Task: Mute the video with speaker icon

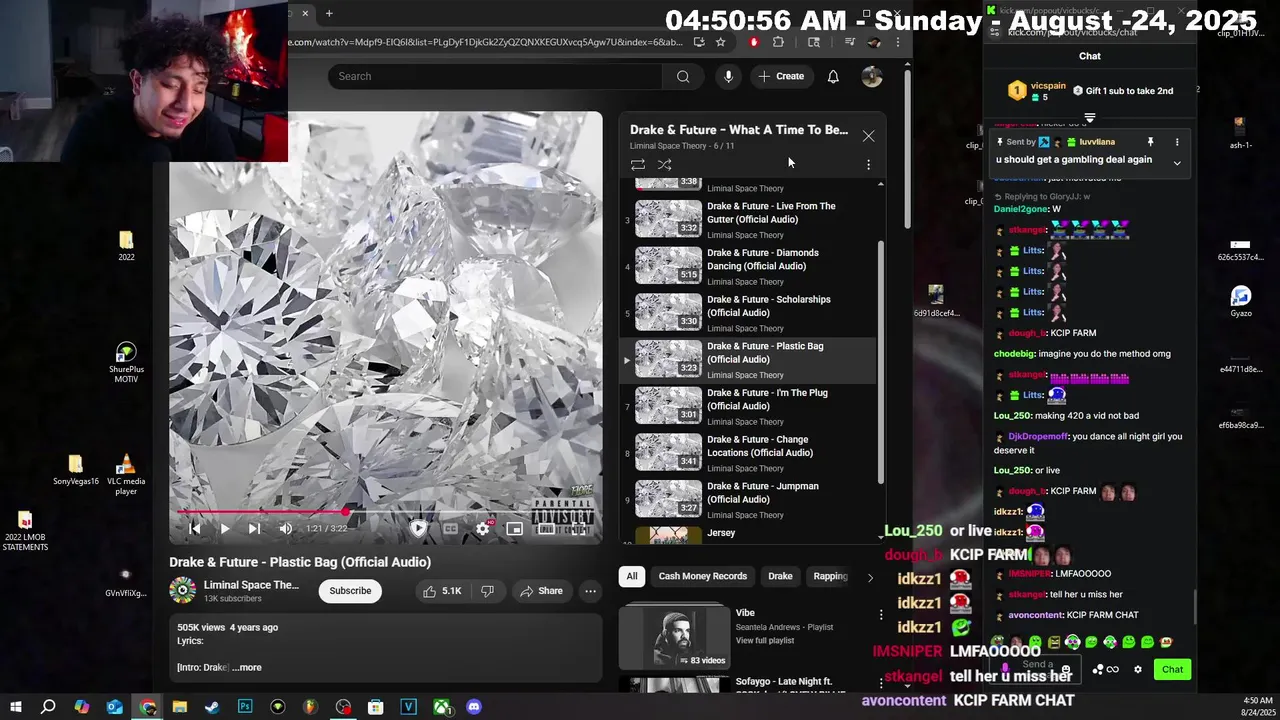Action: 286,528
